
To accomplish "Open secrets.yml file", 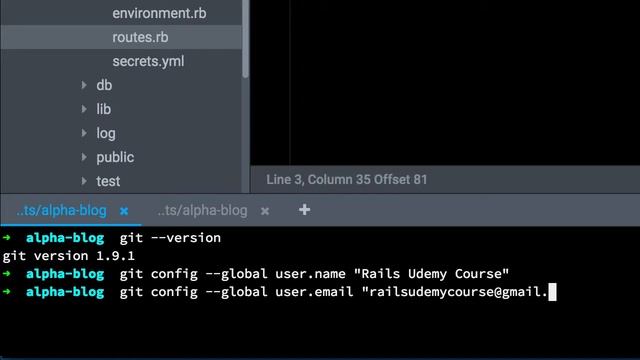I will [x=148, y=61].
